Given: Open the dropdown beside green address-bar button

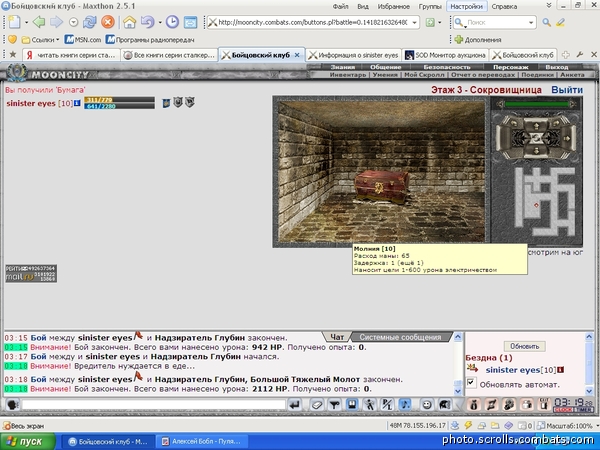Looking at the screenshot, I should (x=439, y=23).
